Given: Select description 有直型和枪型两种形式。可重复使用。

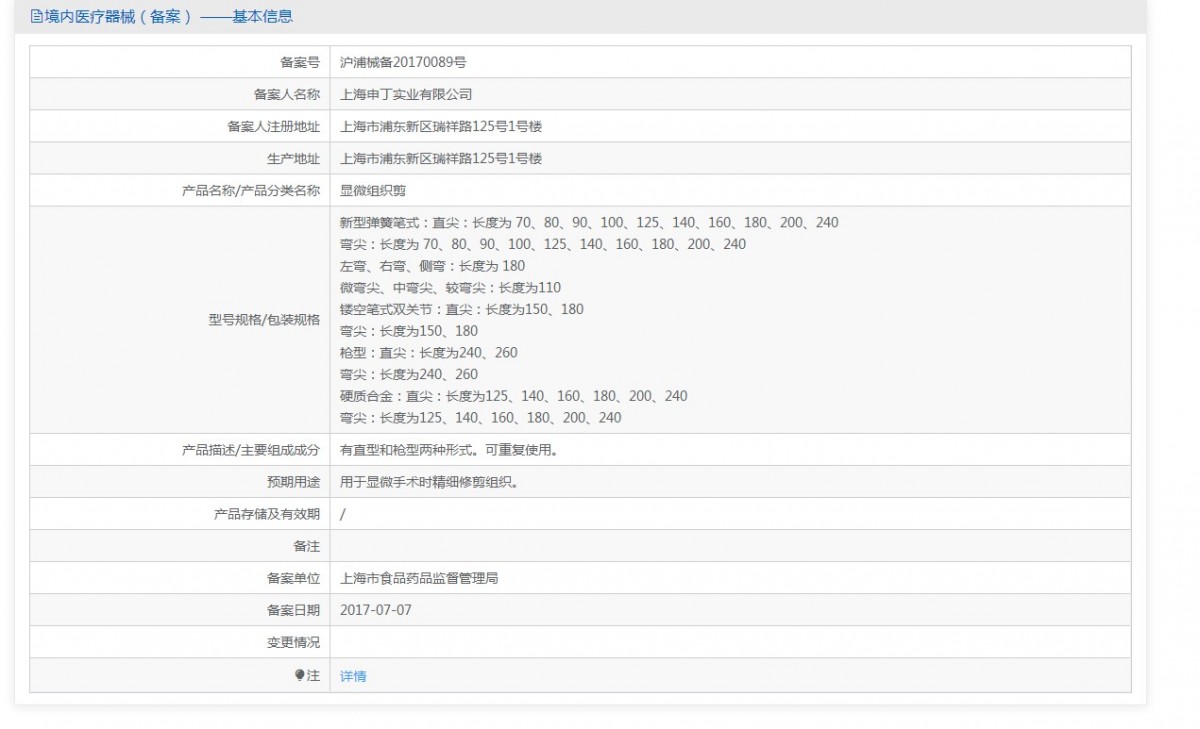Looking at the screenshot, I should click(449, 450).
